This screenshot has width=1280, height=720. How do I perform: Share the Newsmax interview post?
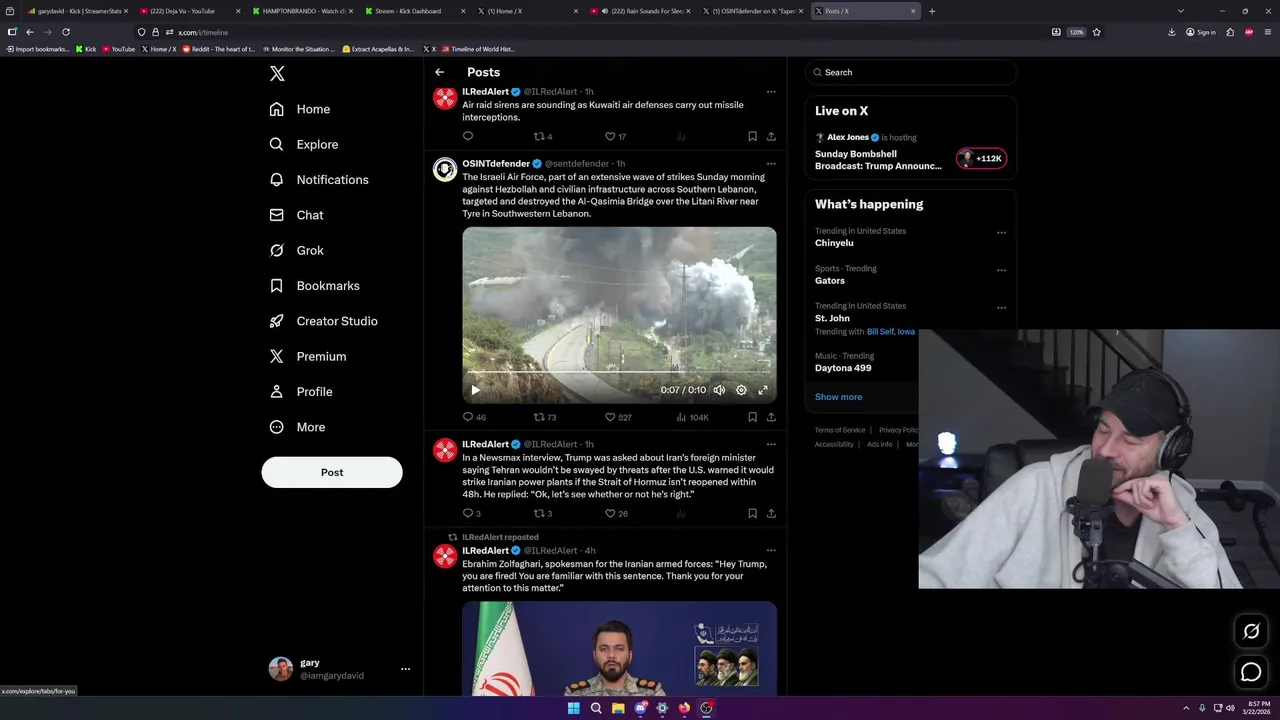click(771, 513)
